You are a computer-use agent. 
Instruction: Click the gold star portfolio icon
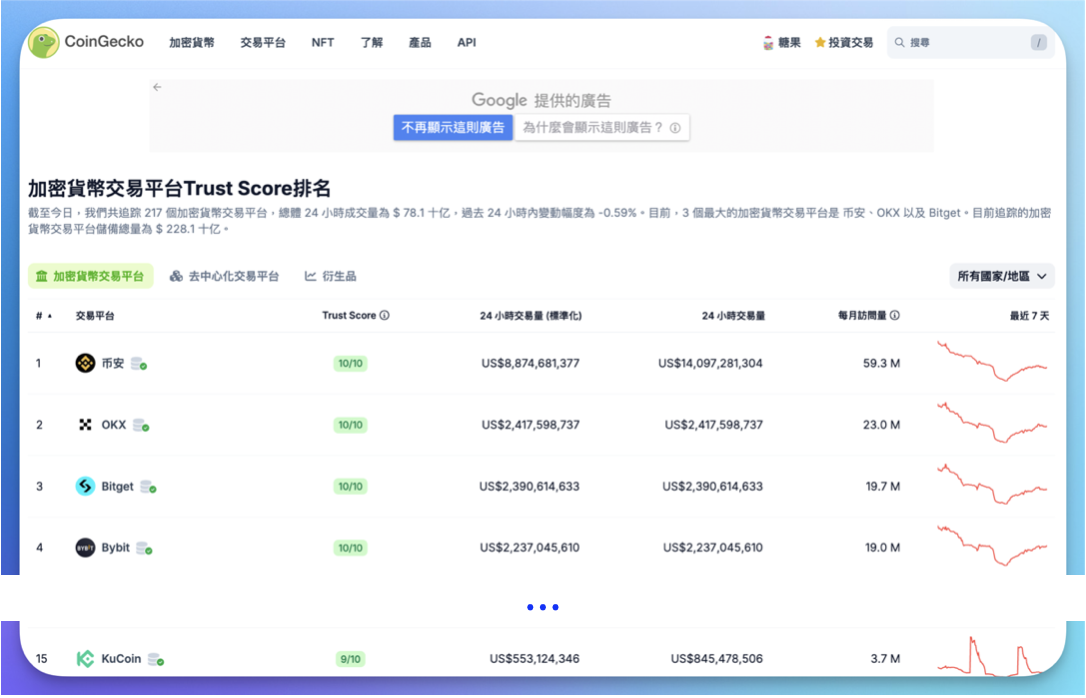[x=820, y=42]
